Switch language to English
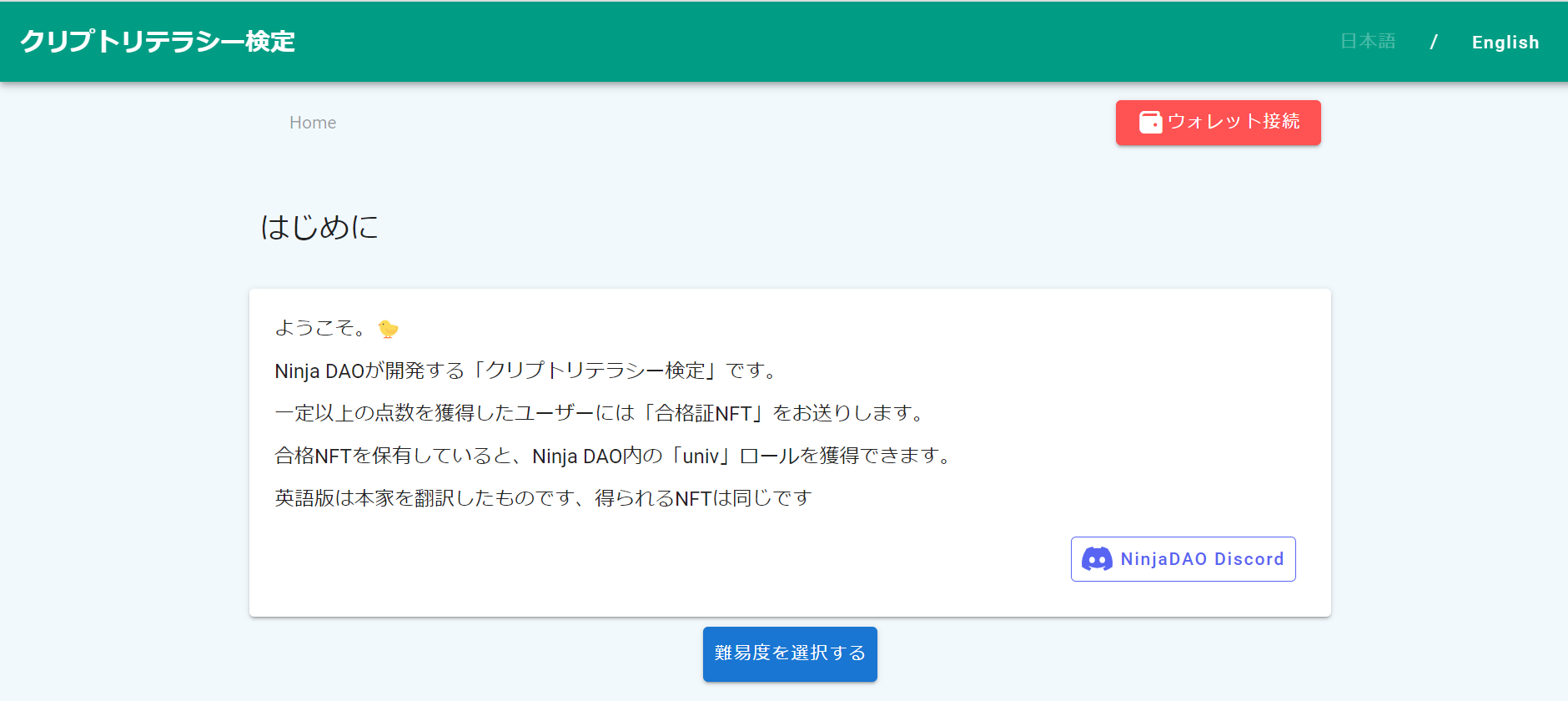Screen dimensions: 1568x701 1505,43
